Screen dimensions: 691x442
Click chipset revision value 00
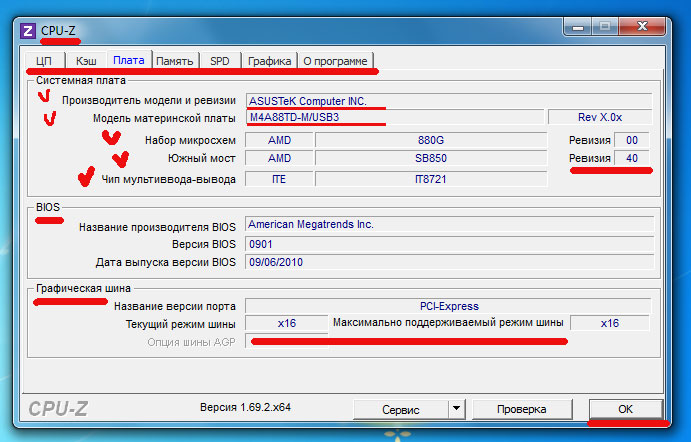632,140
